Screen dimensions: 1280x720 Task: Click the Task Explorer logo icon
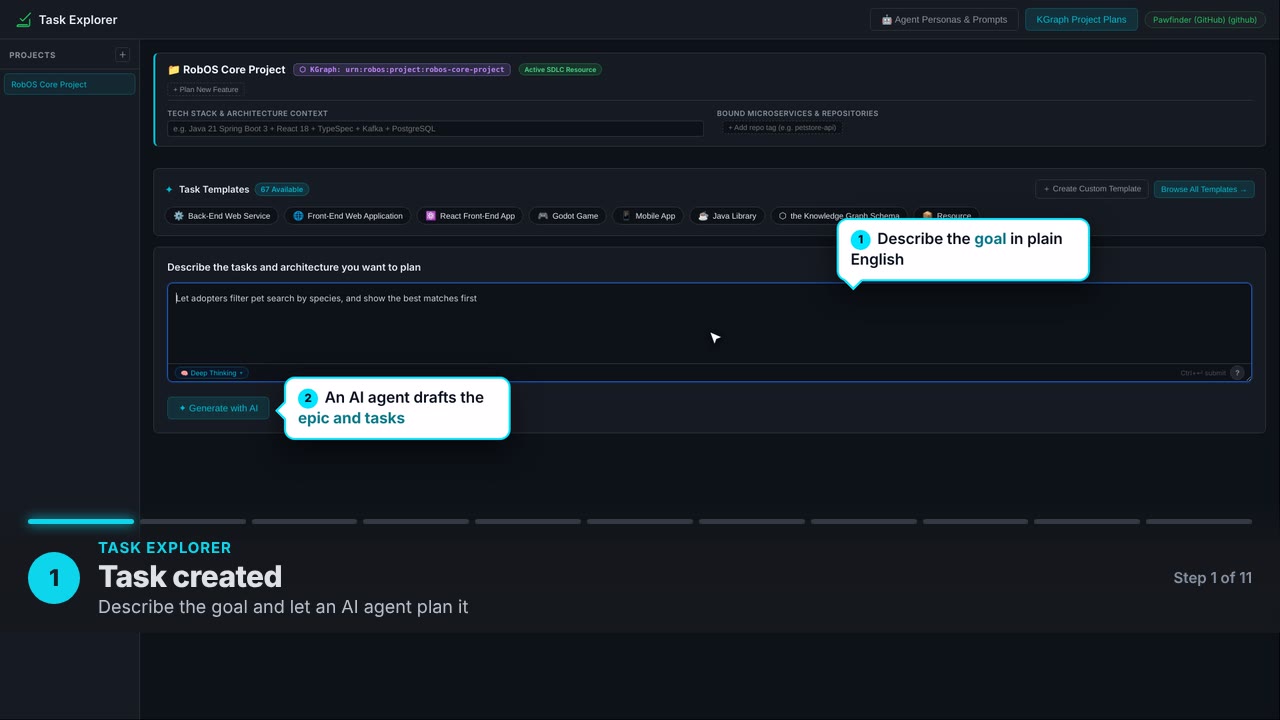click(x=24, y=20)
